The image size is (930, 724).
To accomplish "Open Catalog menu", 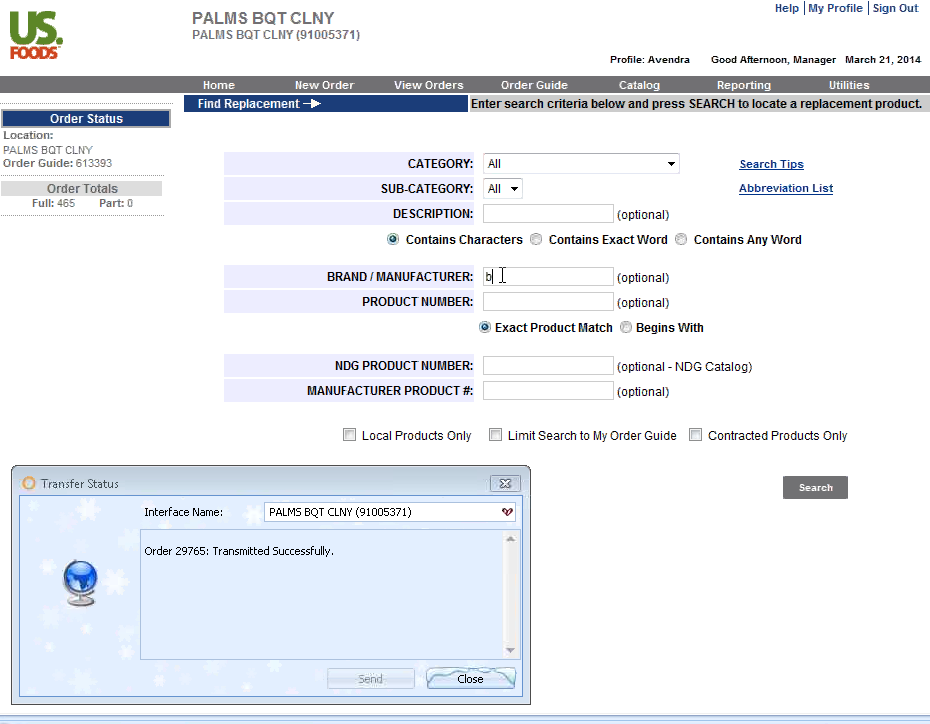I will click(x=639, y=85).
